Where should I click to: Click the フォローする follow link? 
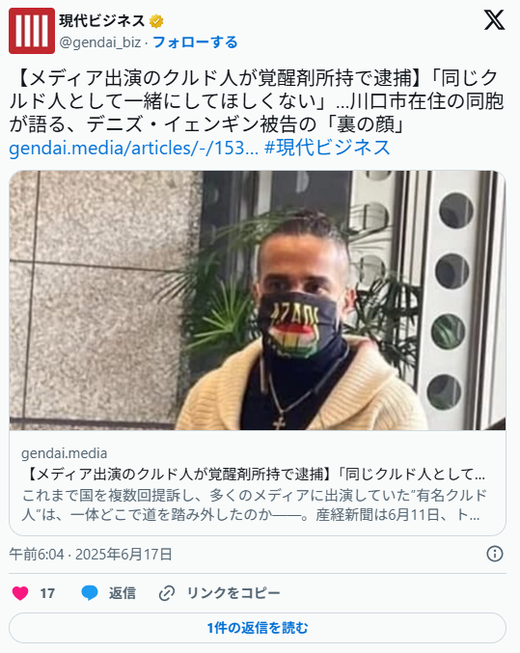[x=195, y=42]
